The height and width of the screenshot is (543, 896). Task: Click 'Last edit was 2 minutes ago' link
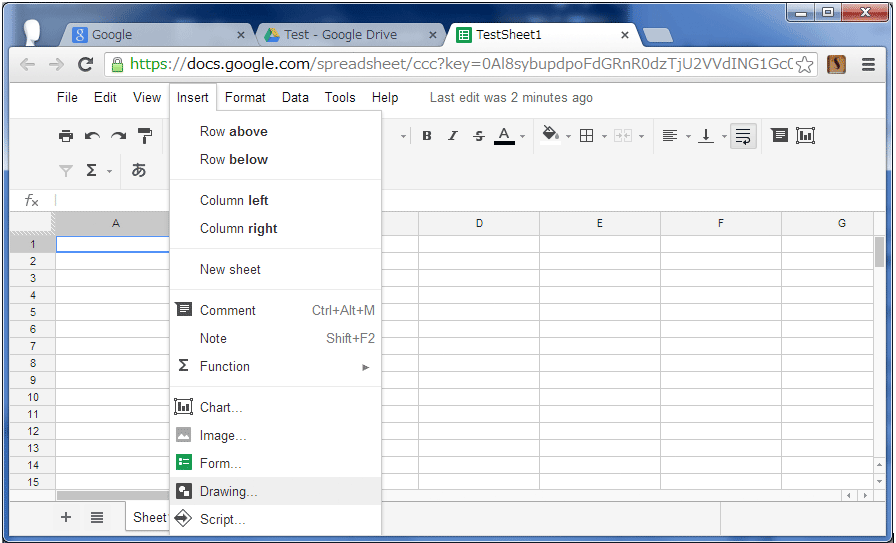[x=511, y=98]
